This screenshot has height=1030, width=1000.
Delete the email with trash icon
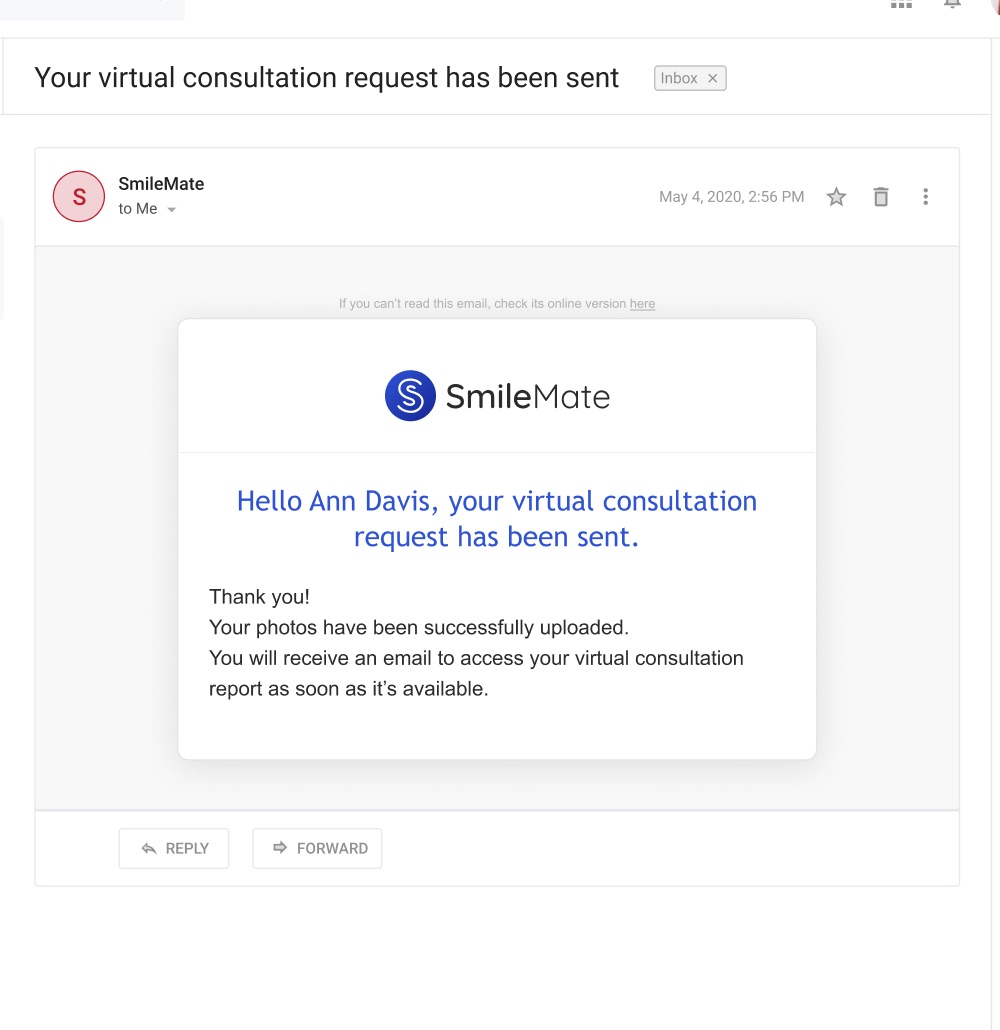[881, 197]
